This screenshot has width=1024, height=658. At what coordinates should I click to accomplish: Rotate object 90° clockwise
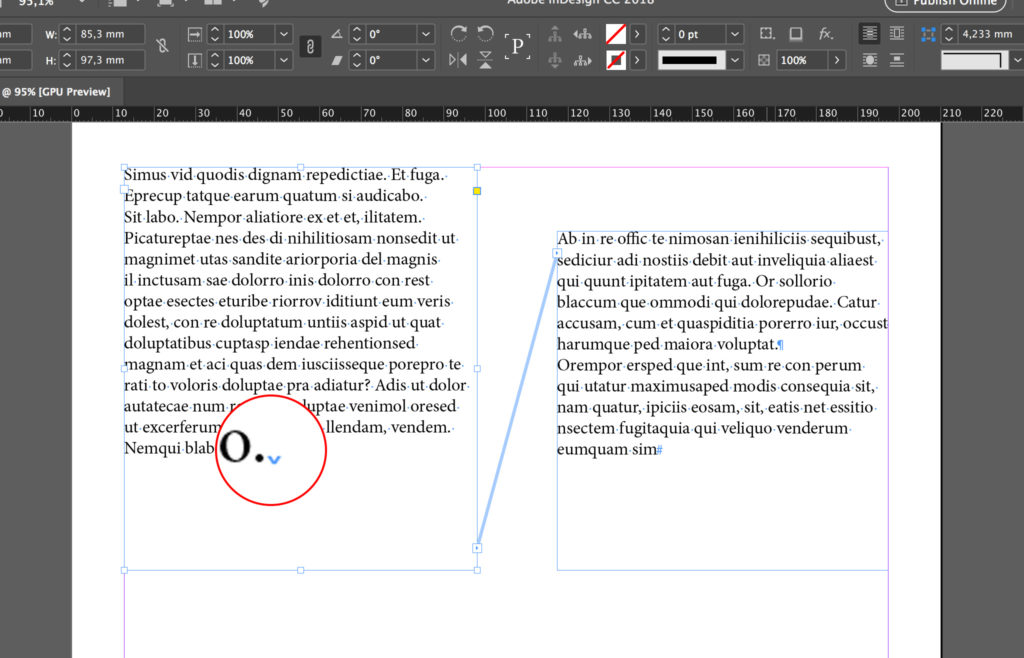(459, 33)
